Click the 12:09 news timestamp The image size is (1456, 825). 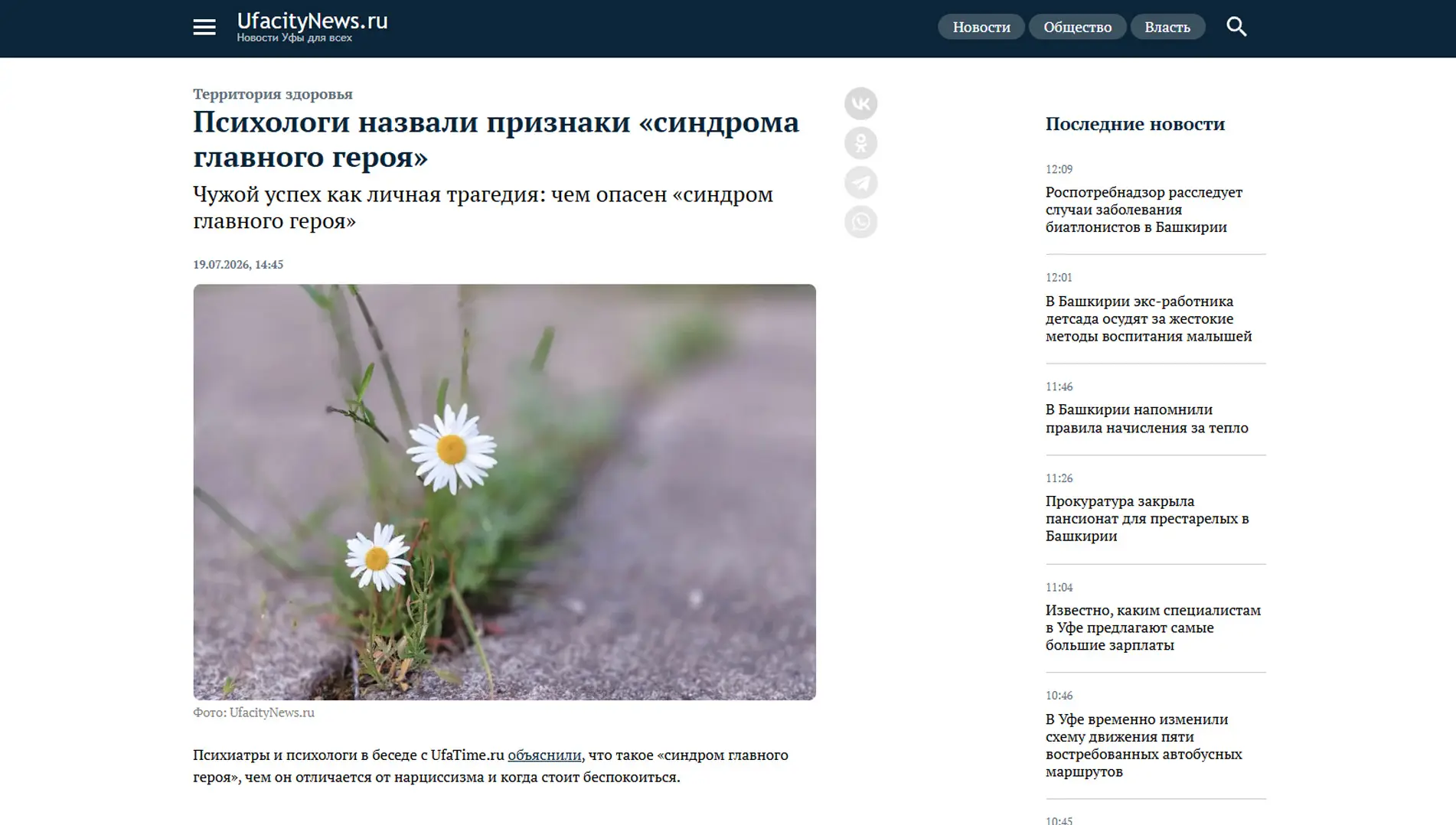pos(1059,169)
